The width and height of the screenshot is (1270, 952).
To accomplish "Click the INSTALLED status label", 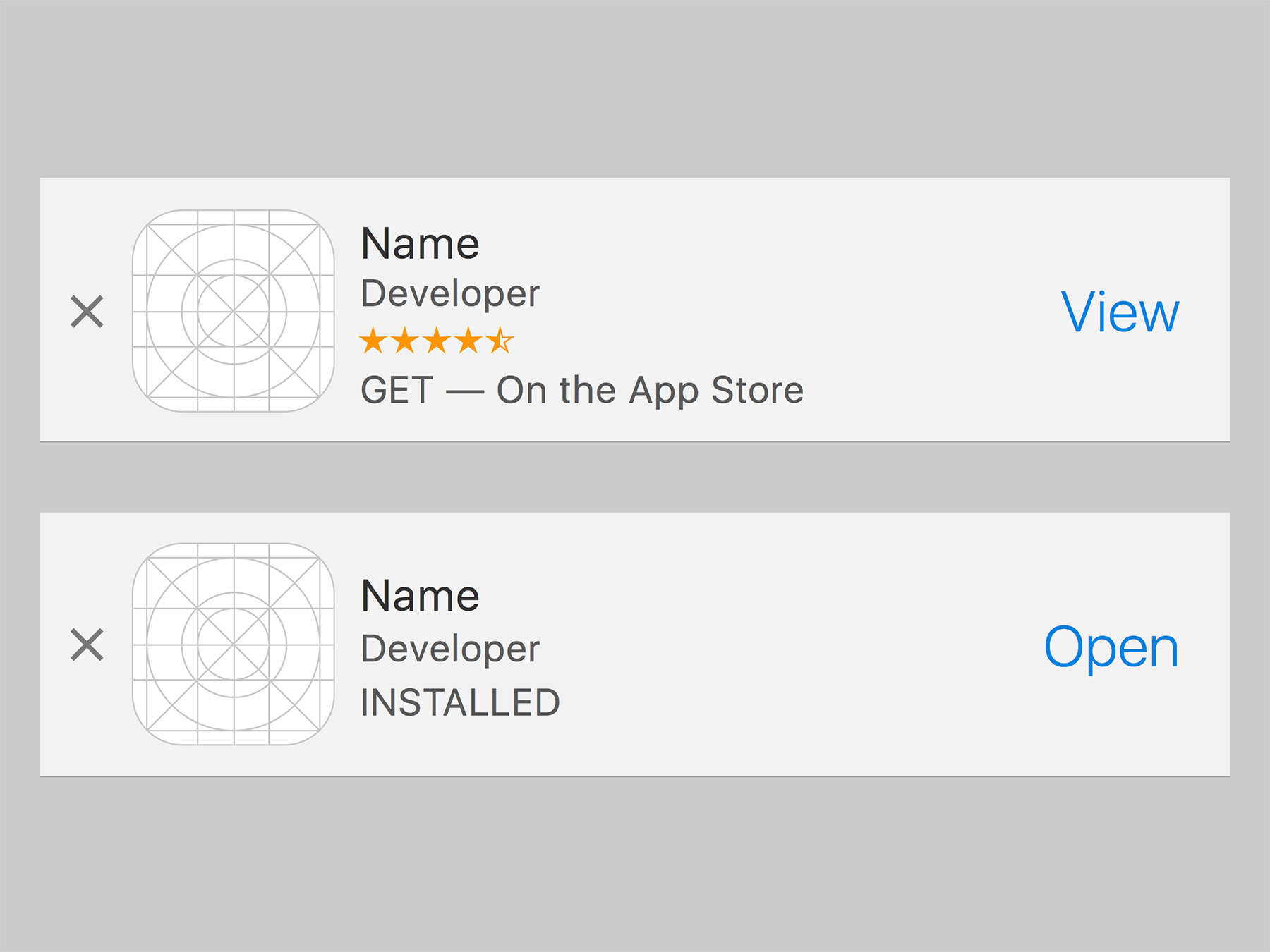I will click(x=460, y=698).
